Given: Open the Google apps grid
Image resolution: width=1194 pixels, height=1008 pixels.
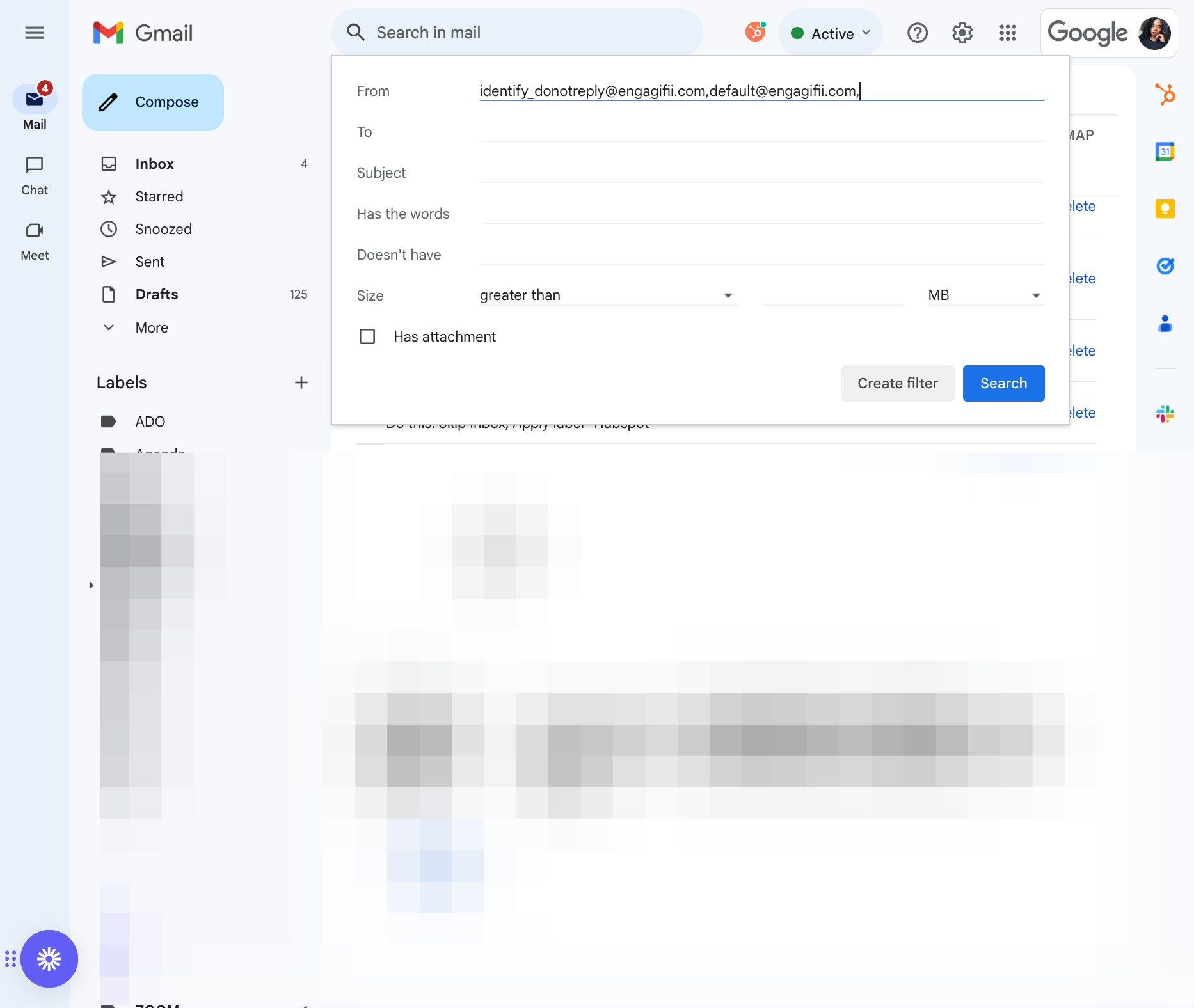Looking at the screenshot, I should point(1008,33).
